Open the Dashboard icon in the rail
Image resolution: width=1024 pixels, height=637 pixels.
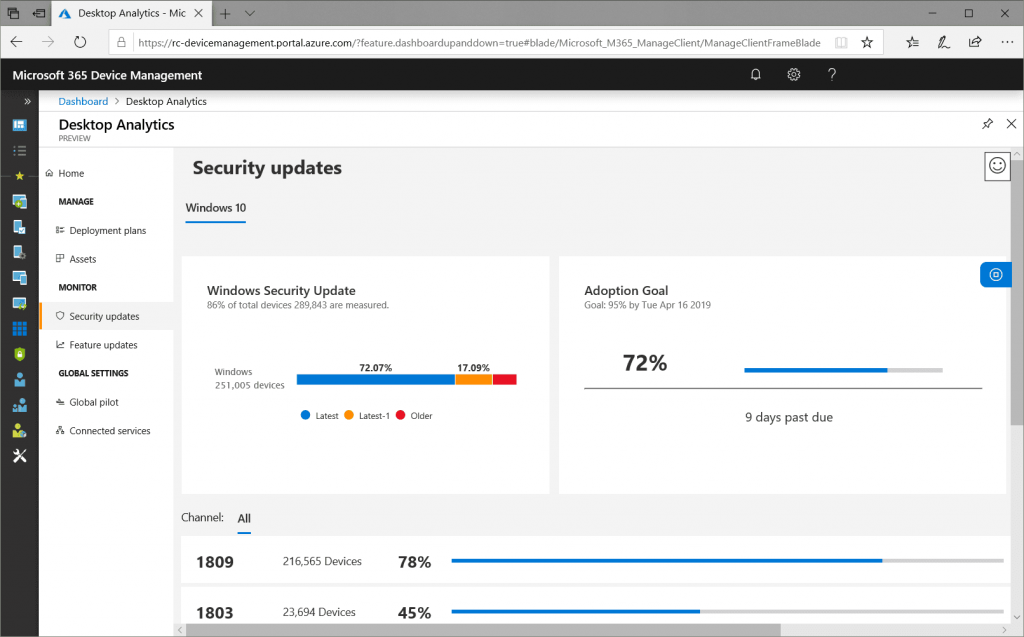(x=20, y=125)
